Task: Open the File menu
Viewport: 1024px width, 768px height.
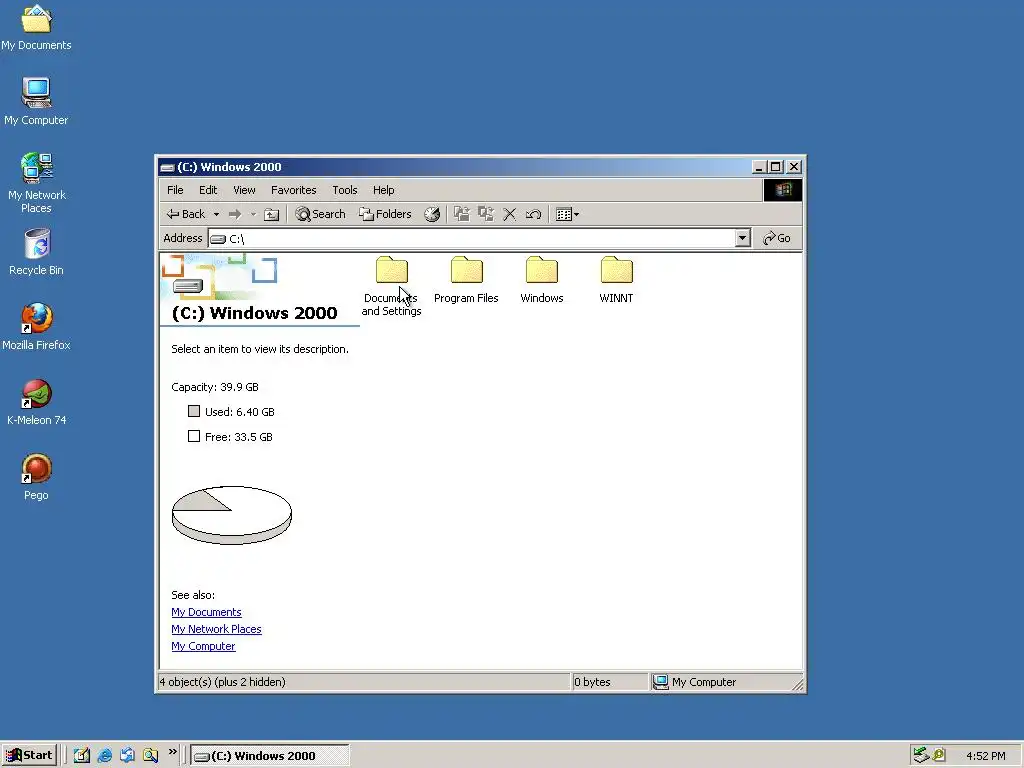Action: pos(175,190)
